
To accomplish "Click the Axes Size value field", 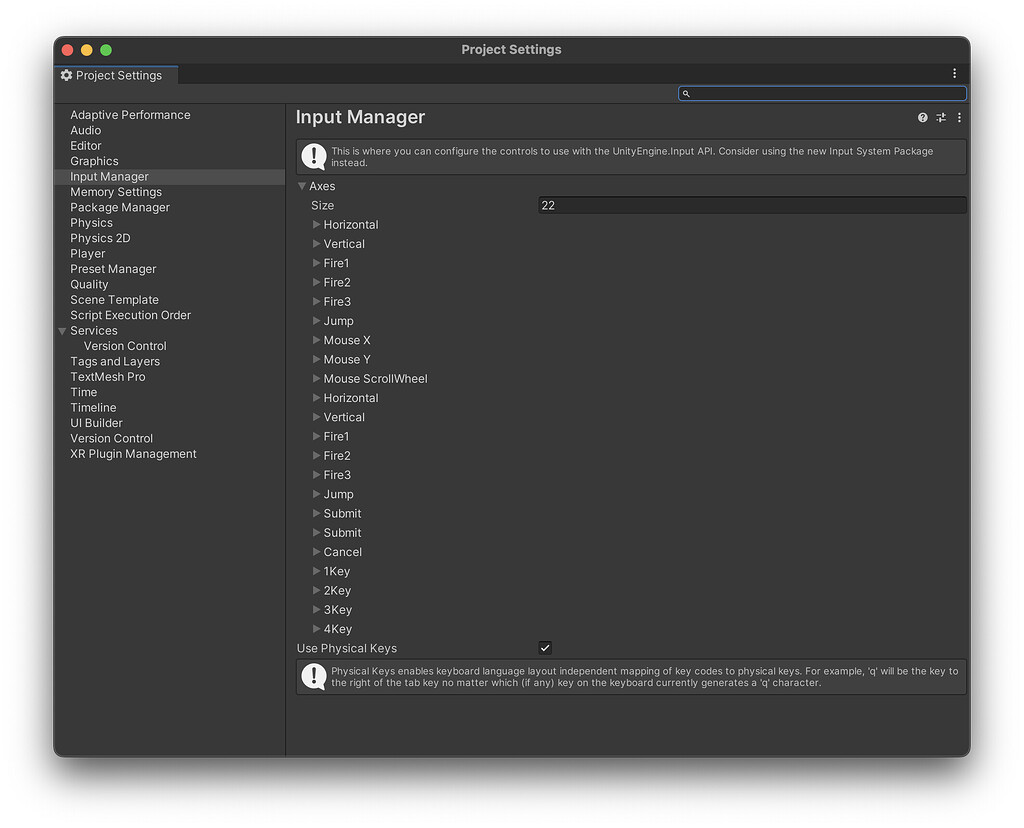I will pos(750,205).
